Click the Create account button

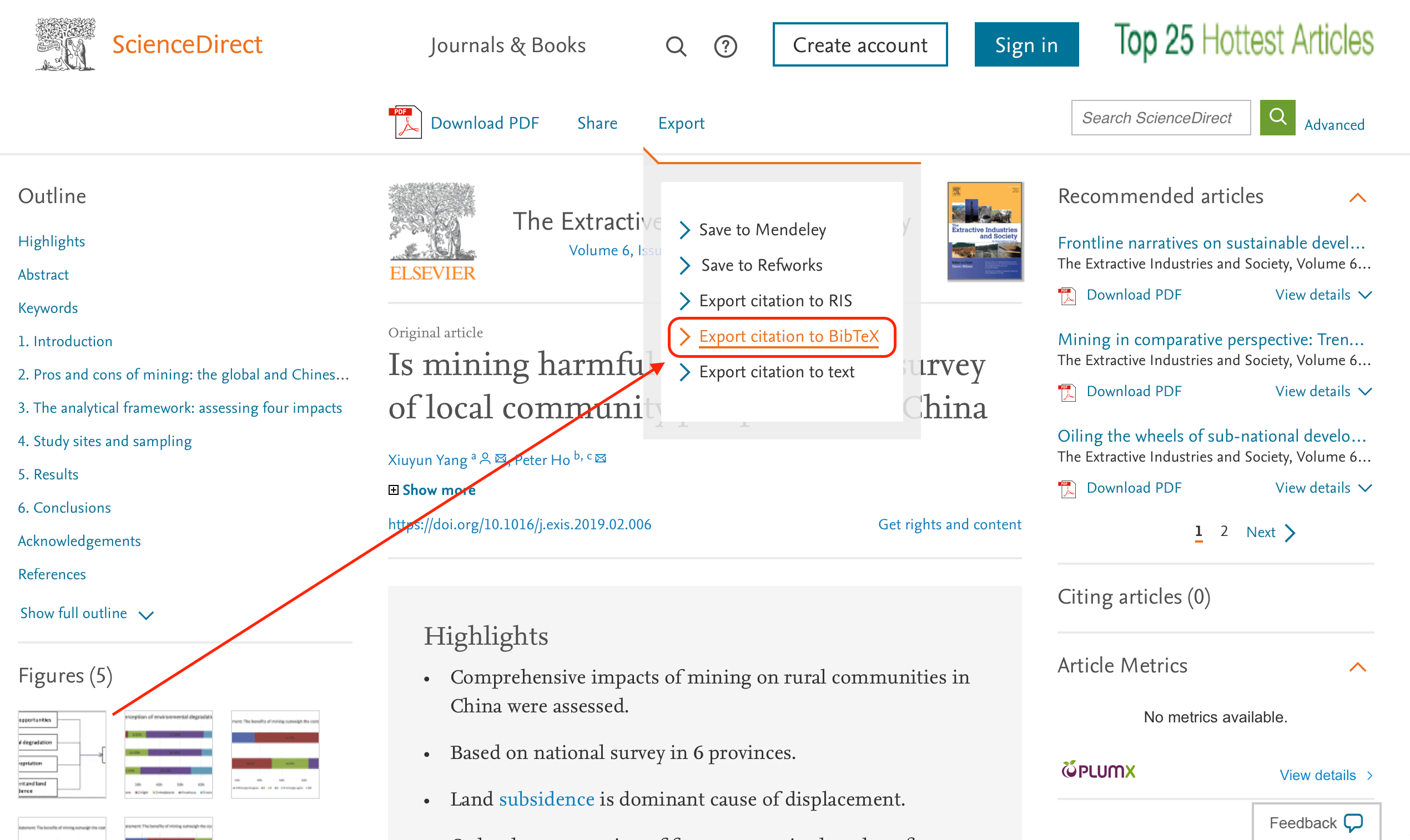point(859,44)
